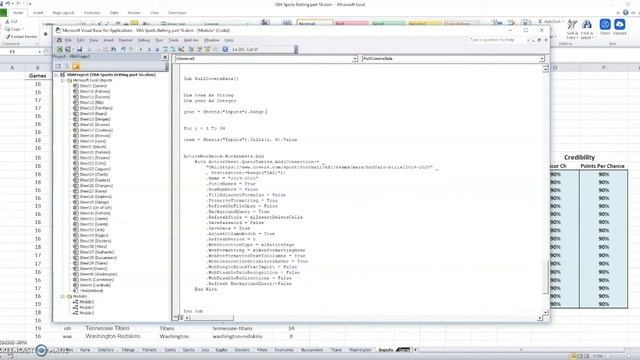
Task: Select ThisWorkbook in project tree
Action: [x=91, y=291]
